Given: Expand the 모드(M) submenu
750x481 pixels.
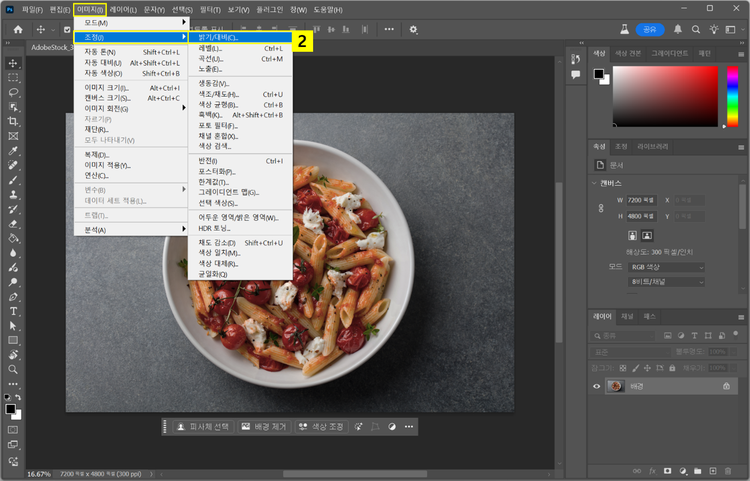Looking at the screenshot, I should [x=132, y=22].
